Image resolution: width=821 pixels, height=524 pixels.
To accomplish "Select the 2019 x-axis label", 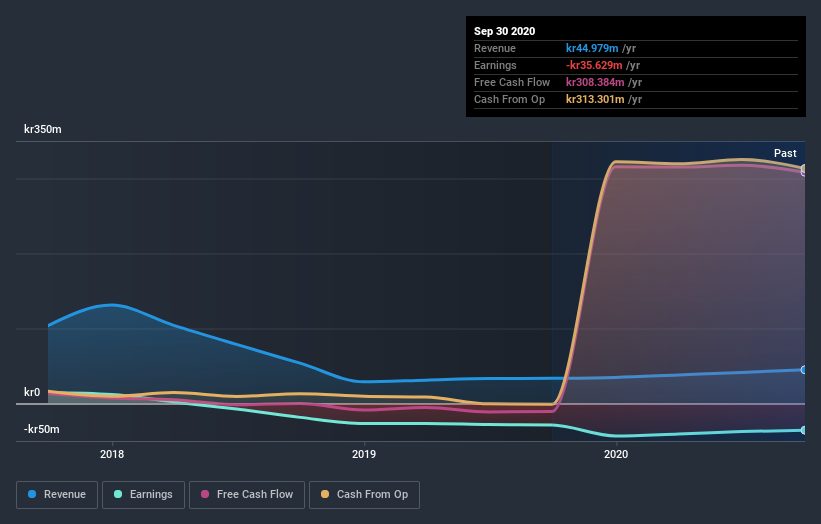I will tap(364, 454).
